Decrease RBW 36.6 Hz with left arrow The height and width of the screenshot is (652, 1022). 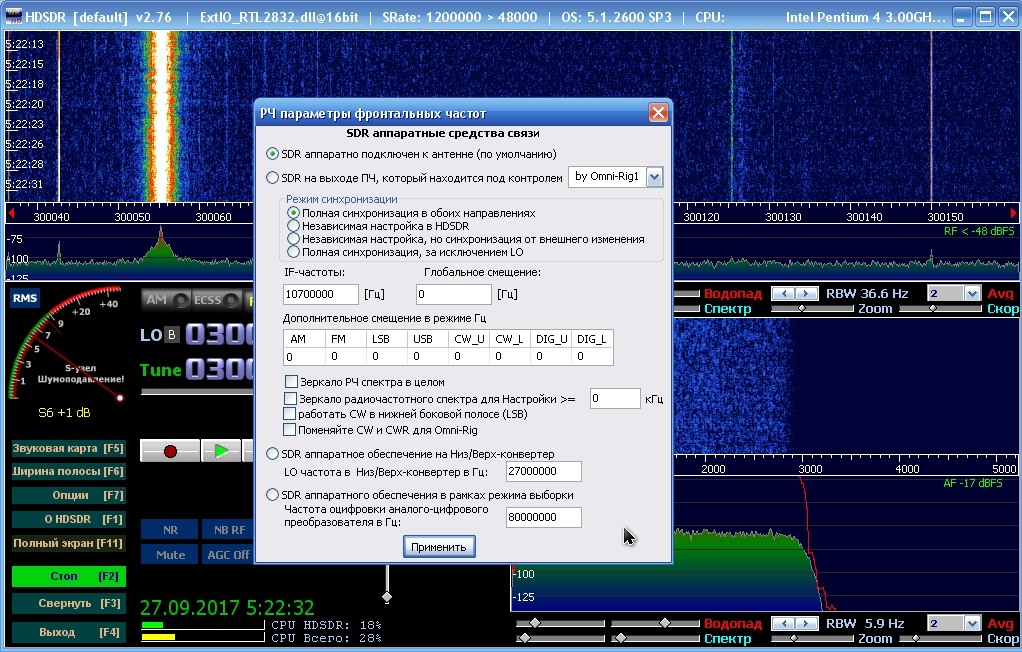783,293
